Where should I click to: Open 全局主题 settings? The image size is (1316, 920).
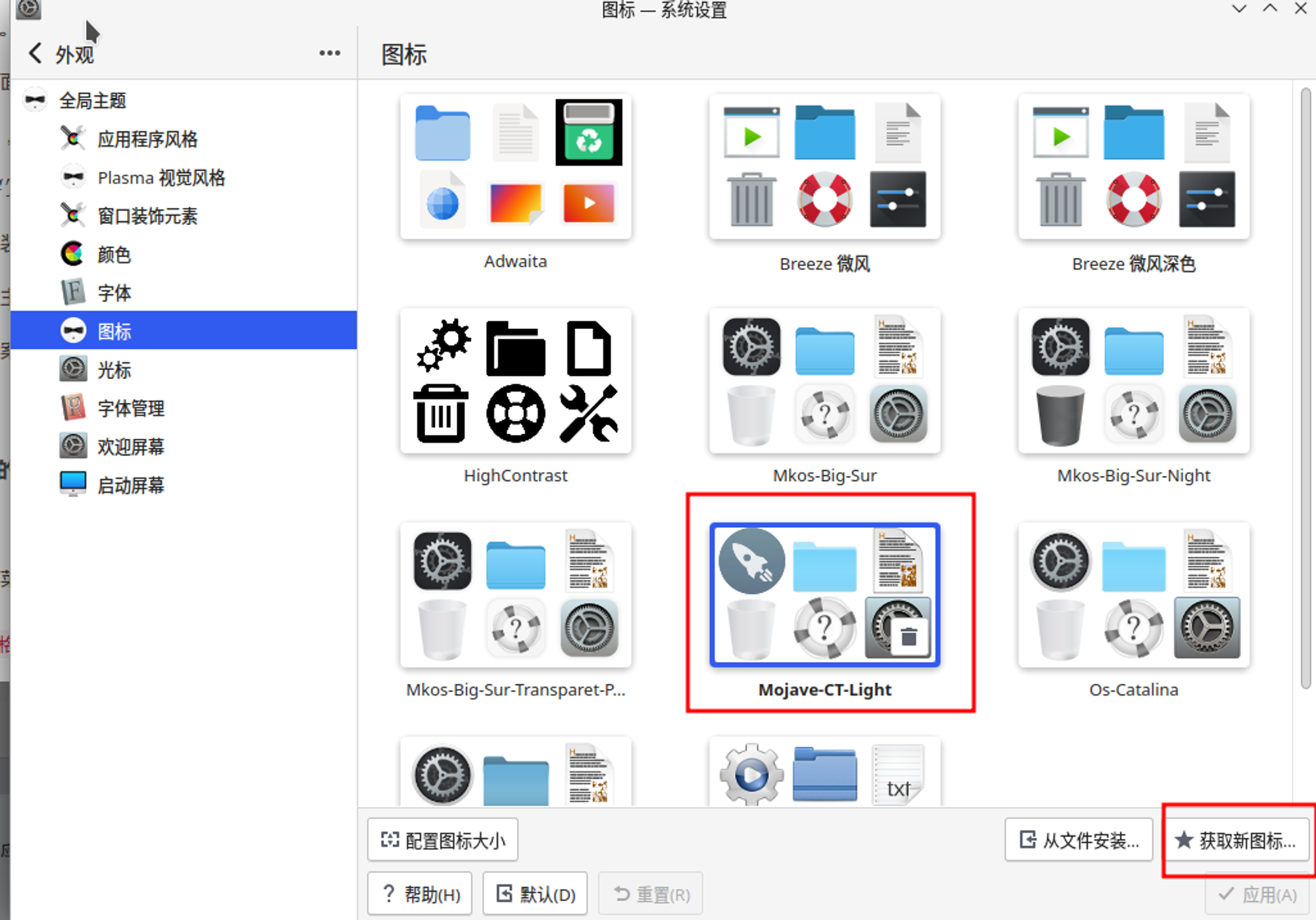tap(184, 101)
